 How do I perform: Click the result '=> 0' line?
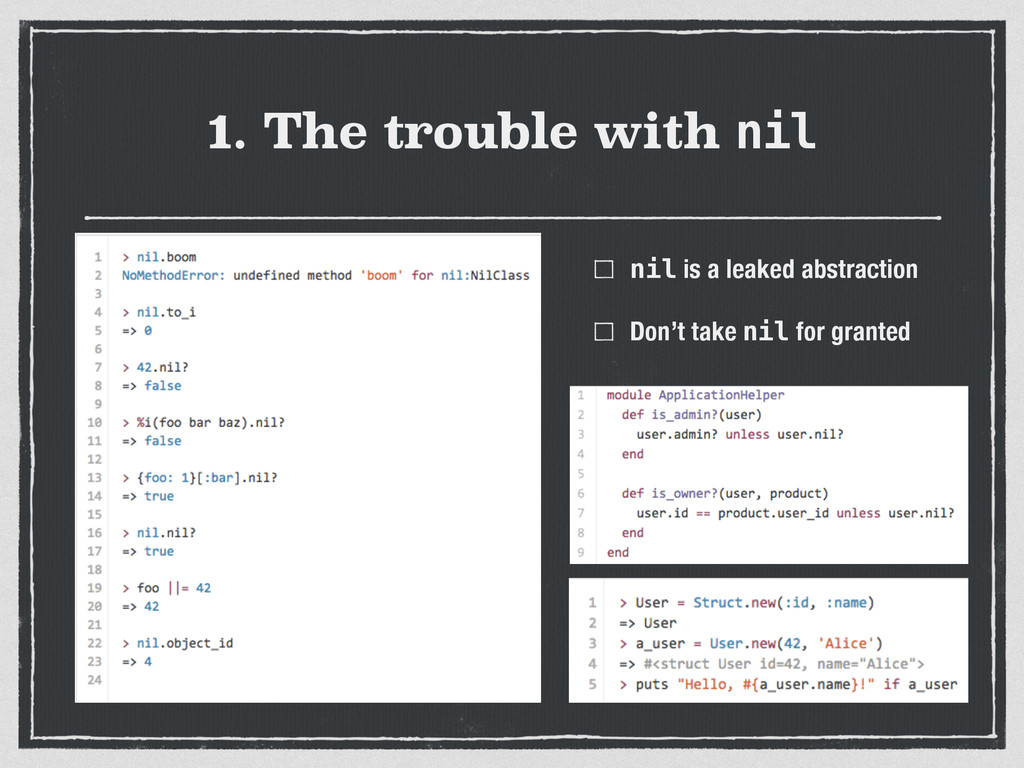point(137,330)
